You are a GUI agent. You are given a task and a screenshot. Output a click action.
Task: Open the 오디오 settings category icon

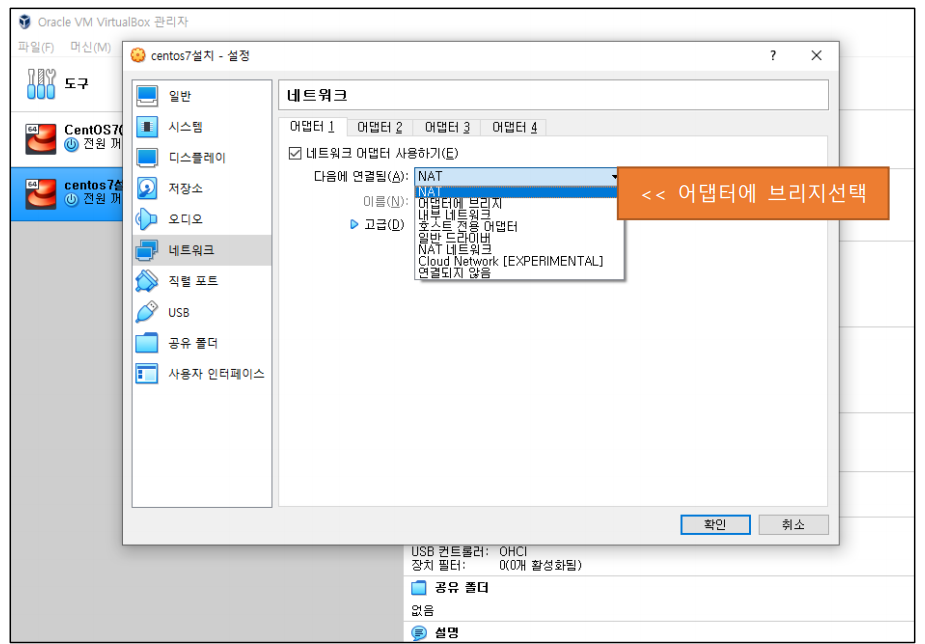[147, 219]
